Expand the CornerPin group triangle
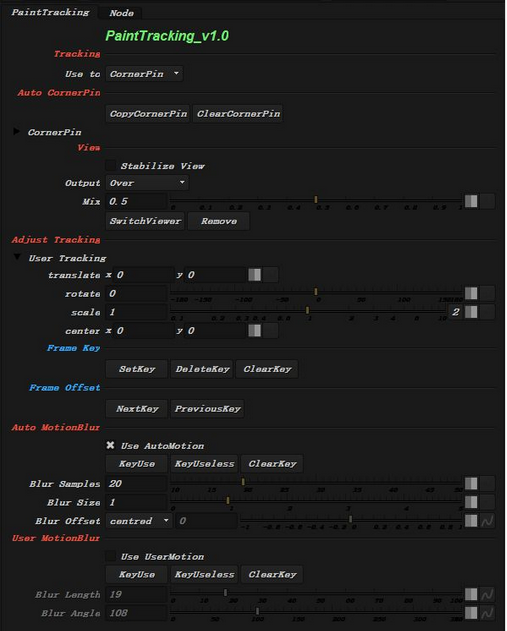The height and width of the screenshot is (631, 507). tap(16, 131)
